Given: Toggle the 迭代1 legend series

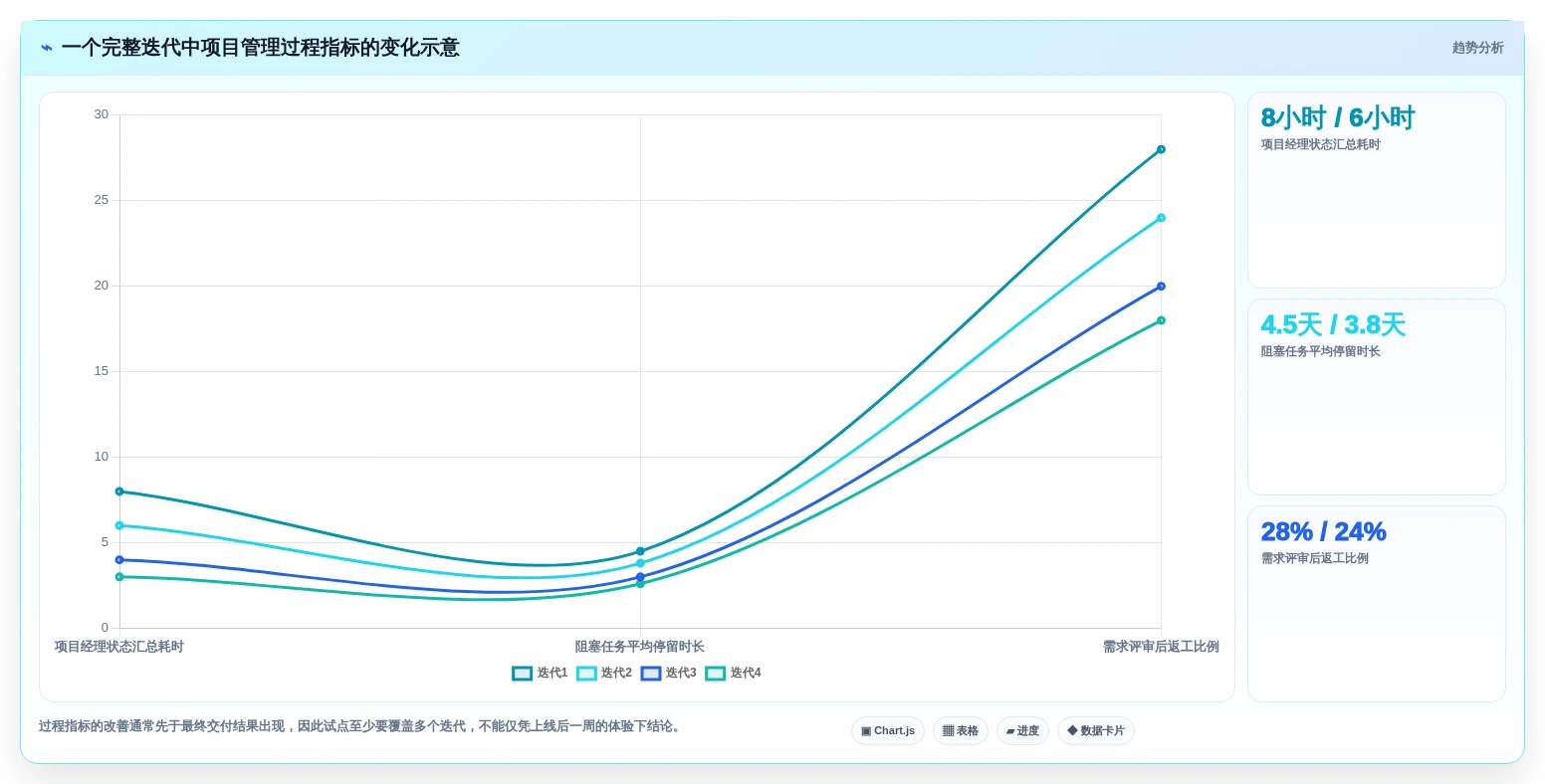Looking at the screenshot, I should (x=540, y=674).
